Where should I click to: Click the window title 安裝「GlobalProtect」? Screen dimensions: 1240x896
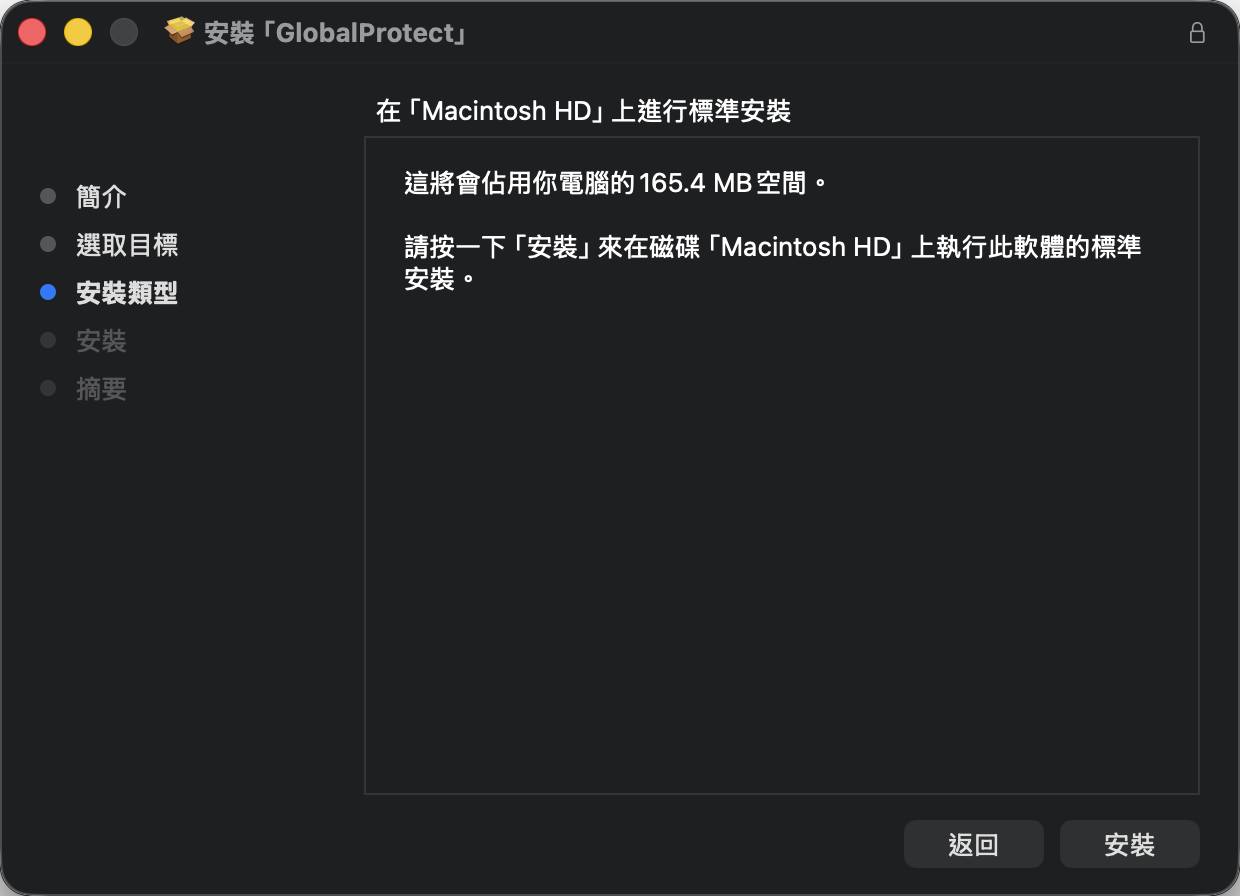pos(336,33)
